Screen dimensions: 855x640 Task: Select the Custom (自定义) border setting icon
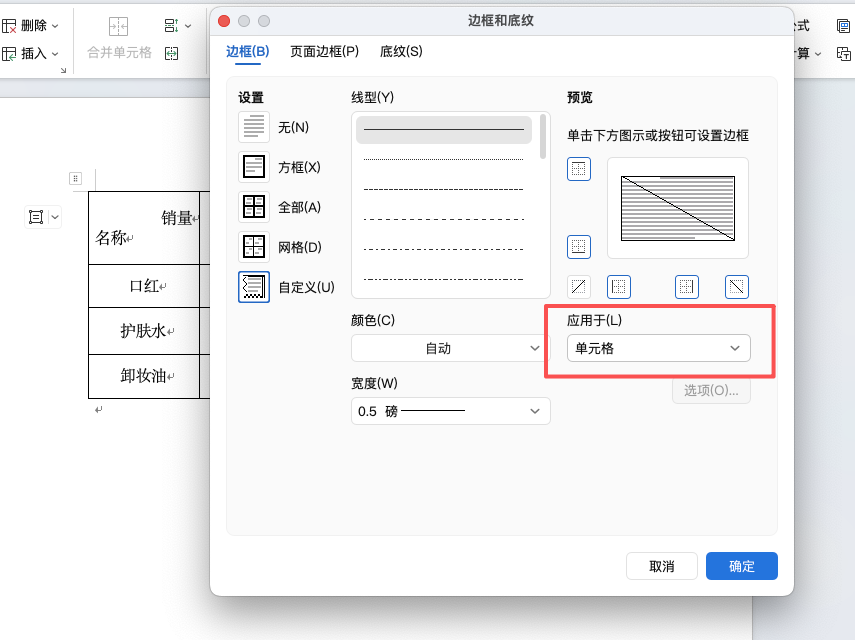pos(254,287)
